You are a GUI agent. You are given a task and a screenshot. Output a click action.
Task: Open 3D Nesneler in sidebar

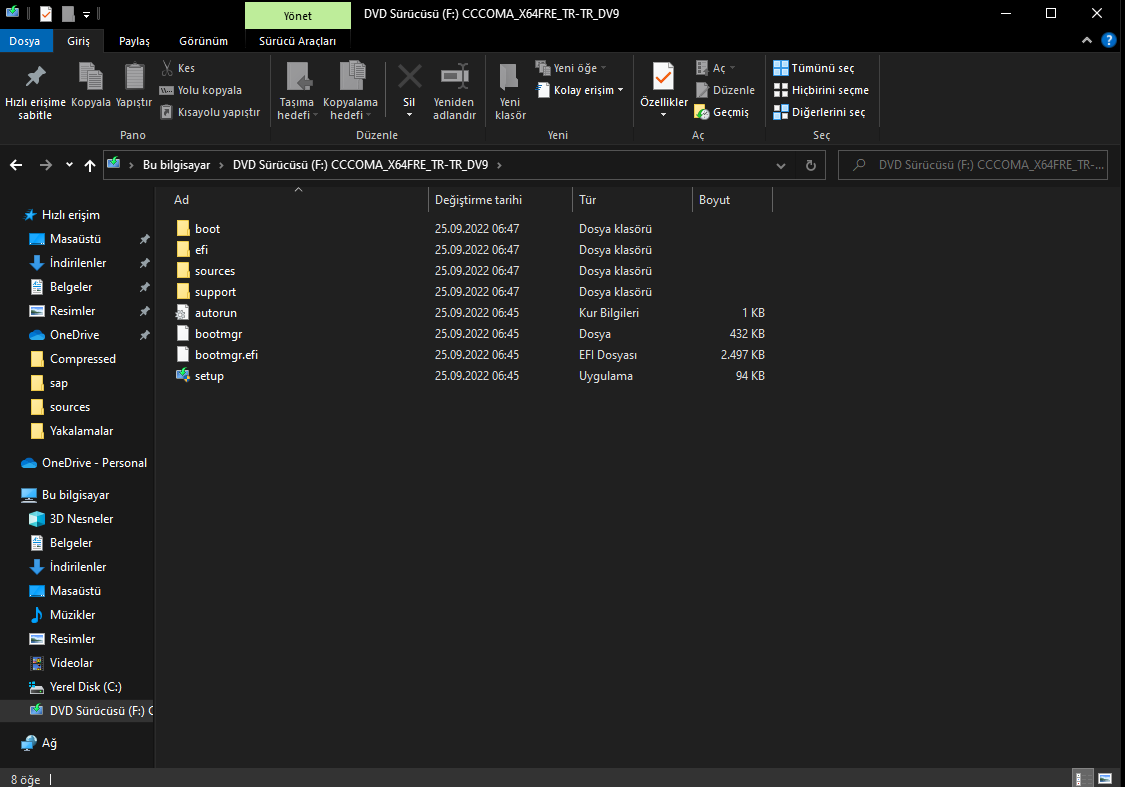[x=81, y=519]
